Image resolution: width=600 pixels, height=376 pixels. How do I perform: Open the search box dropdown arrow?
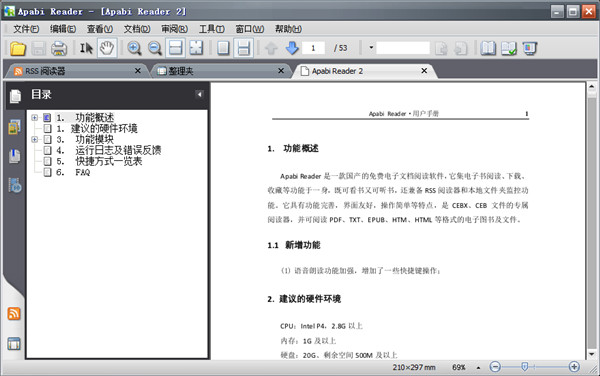(371, 48)
